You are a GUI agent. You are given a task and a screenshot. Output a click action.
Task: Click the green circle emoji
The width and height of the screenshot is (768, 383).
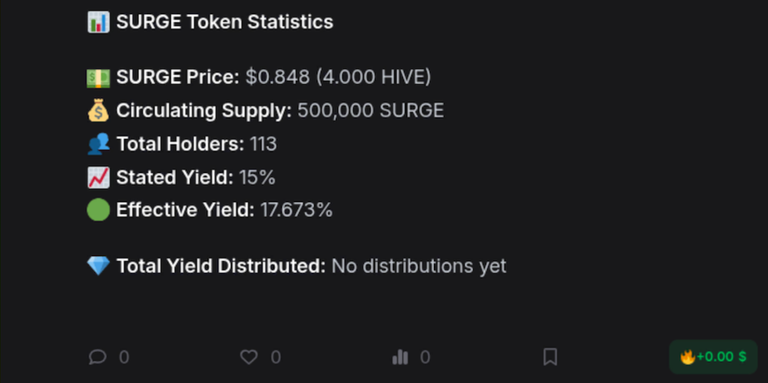click(98, 211)
